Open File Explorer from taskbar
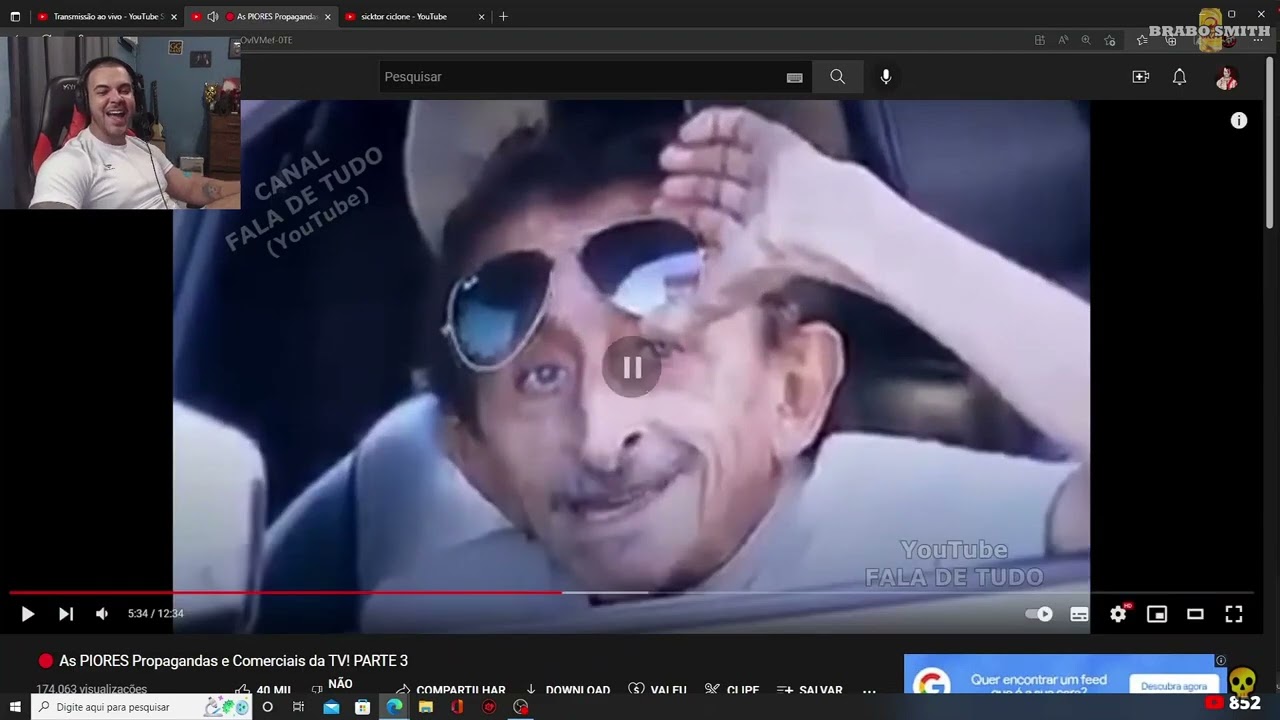 (x=426, y=706)
